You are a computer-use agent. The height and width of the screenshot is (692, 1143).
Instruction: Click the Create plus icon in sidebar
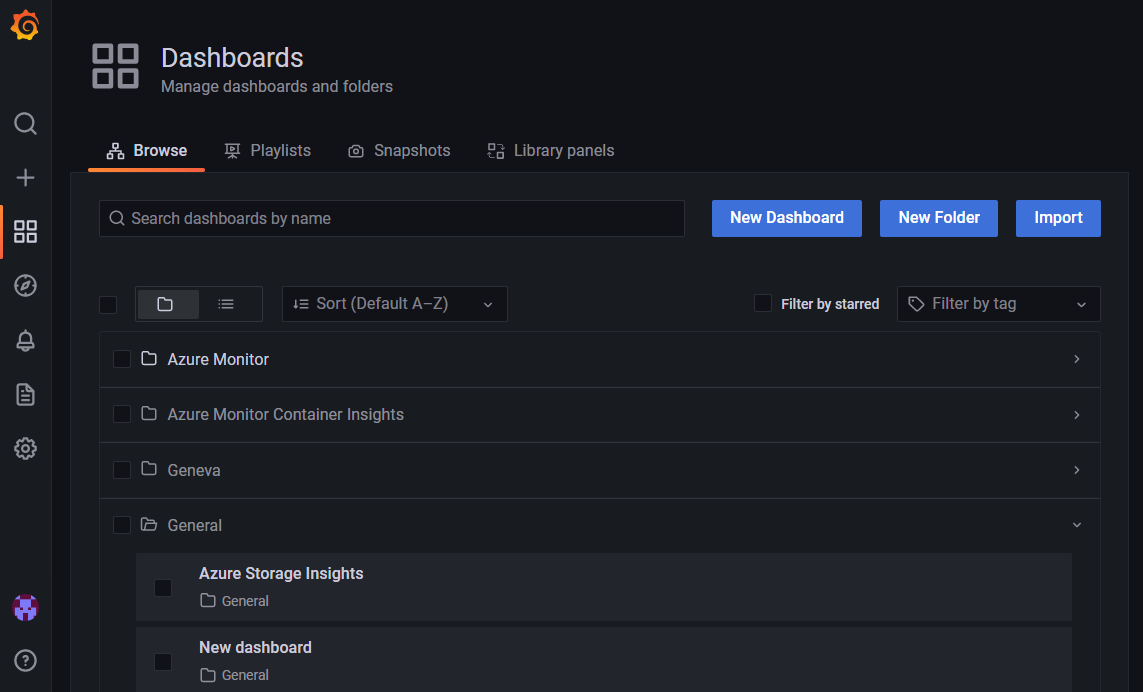tap(26, 178)
